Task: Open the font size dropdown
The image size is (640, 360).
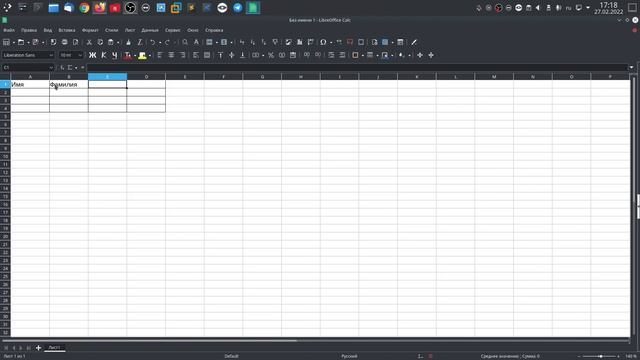Action: 80,55
